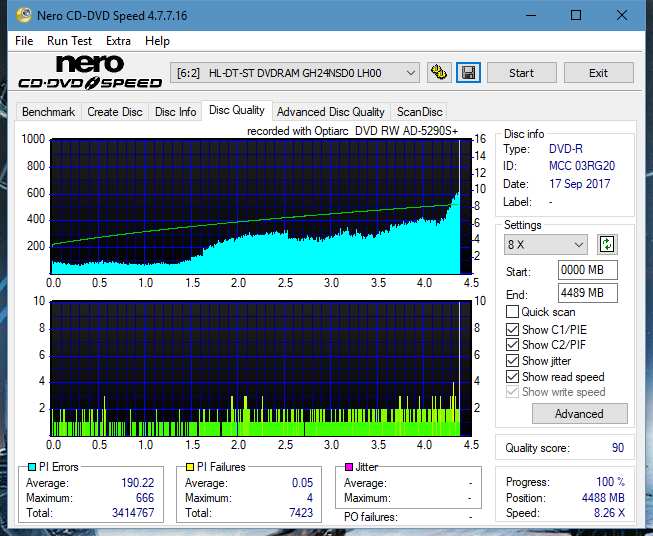Toggle Show read speed checkbox
This screenshot has width=653, height=536.
(x=512, y=376)
